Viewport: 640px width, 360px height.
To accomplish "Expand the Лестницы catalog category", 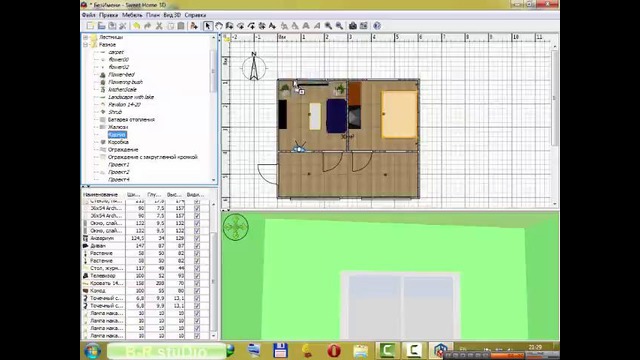I will (86, 37).
